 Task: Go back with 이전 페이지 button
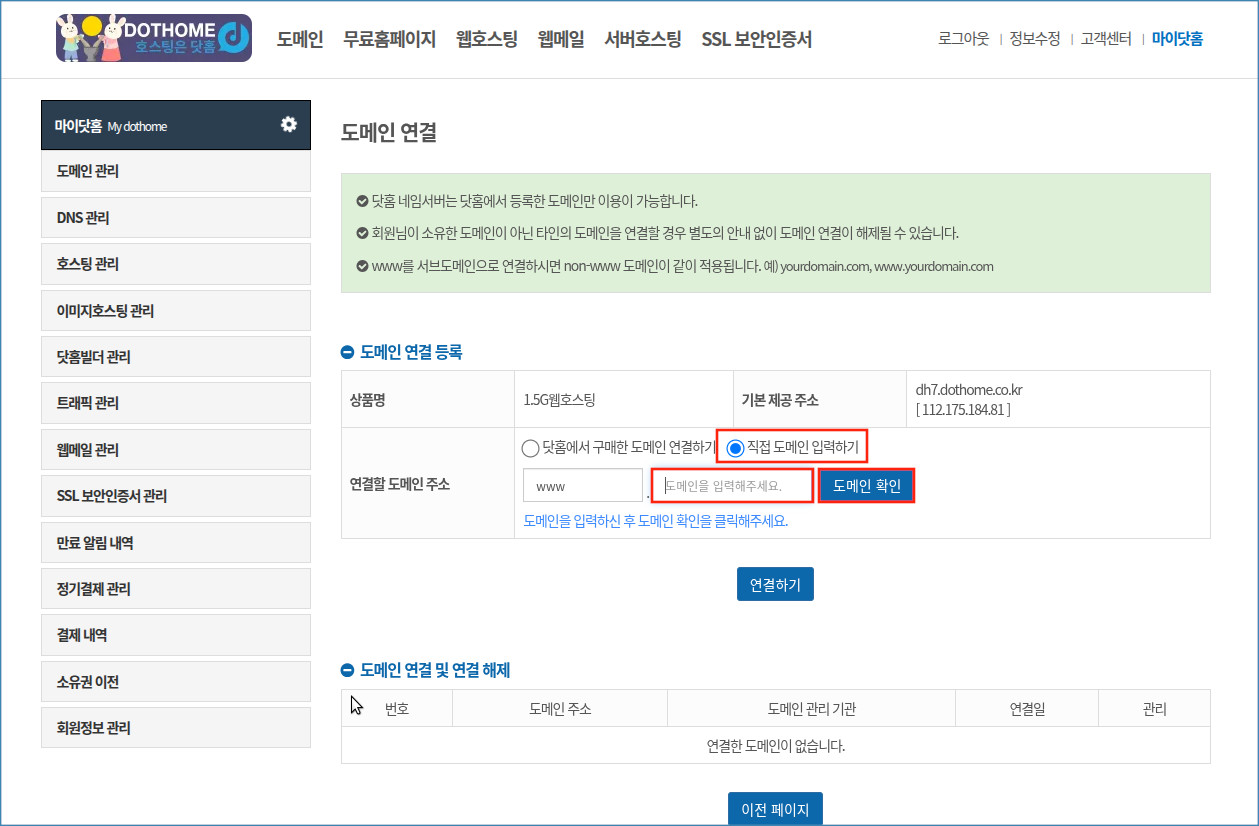pyautogui.click(x=775, y=809)
